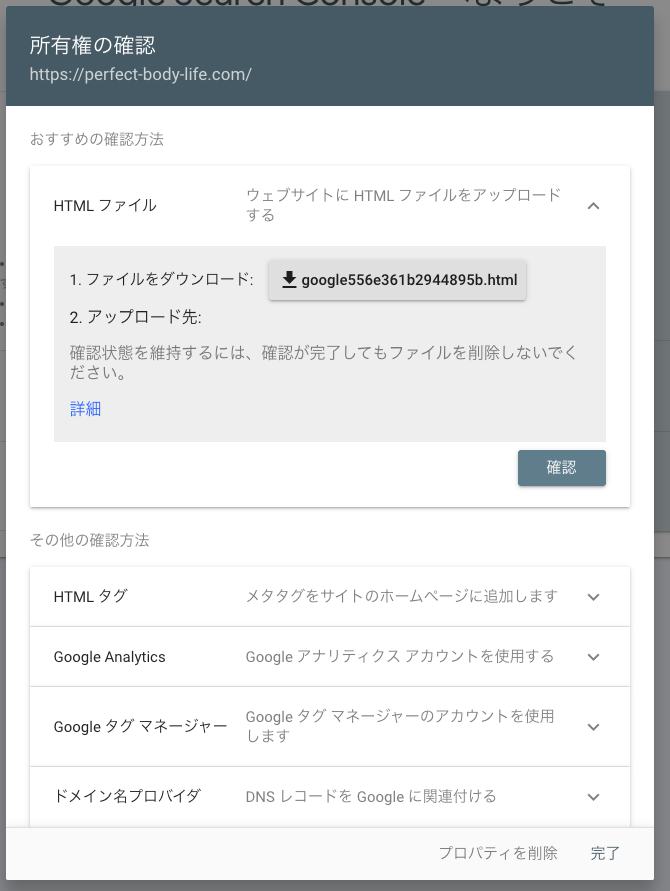Viewport: 670px width, 891px height.
Task: Collapse the HTML ファイル section using the up chevron
Action: coord(593,205)
